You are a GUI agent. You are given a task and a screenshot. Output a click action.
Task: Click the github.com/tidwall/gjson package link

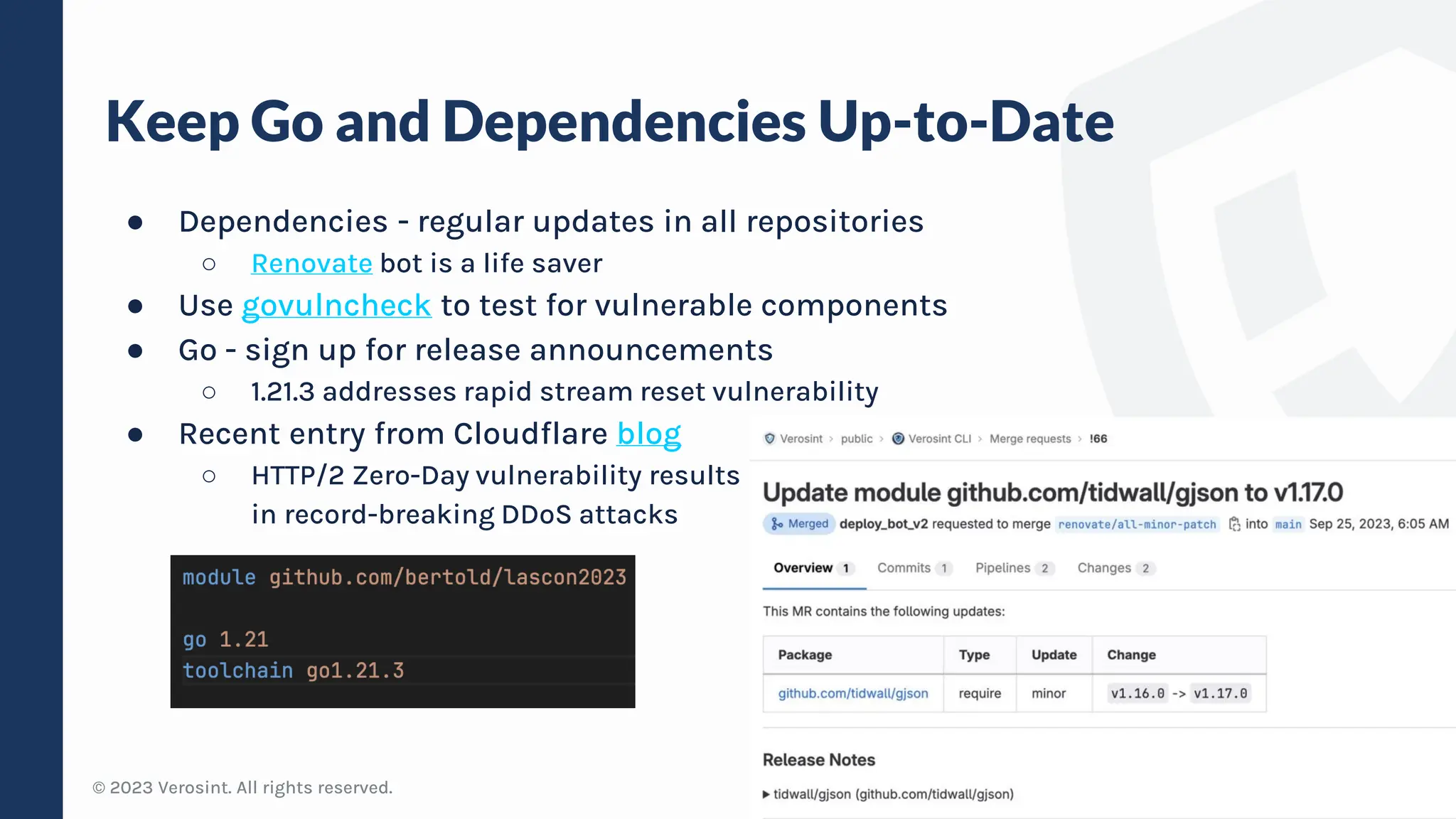[x=852, y=693]
